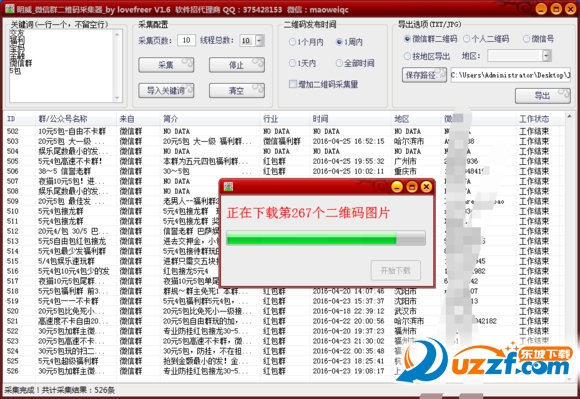This screenshot has width=580, height=399.
Task: Click the 导入关键词 button
Action: pos(166,91)
